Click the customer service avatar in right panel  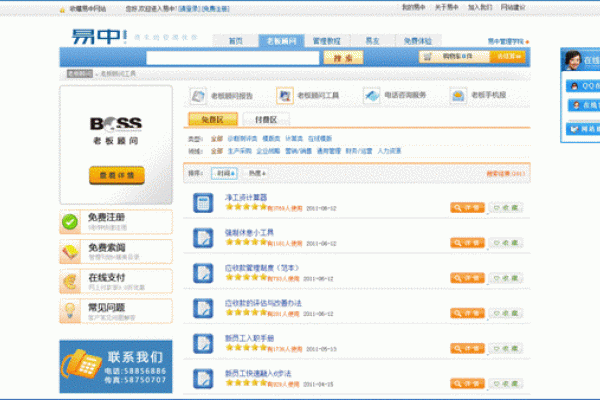(x=572, y=60)
